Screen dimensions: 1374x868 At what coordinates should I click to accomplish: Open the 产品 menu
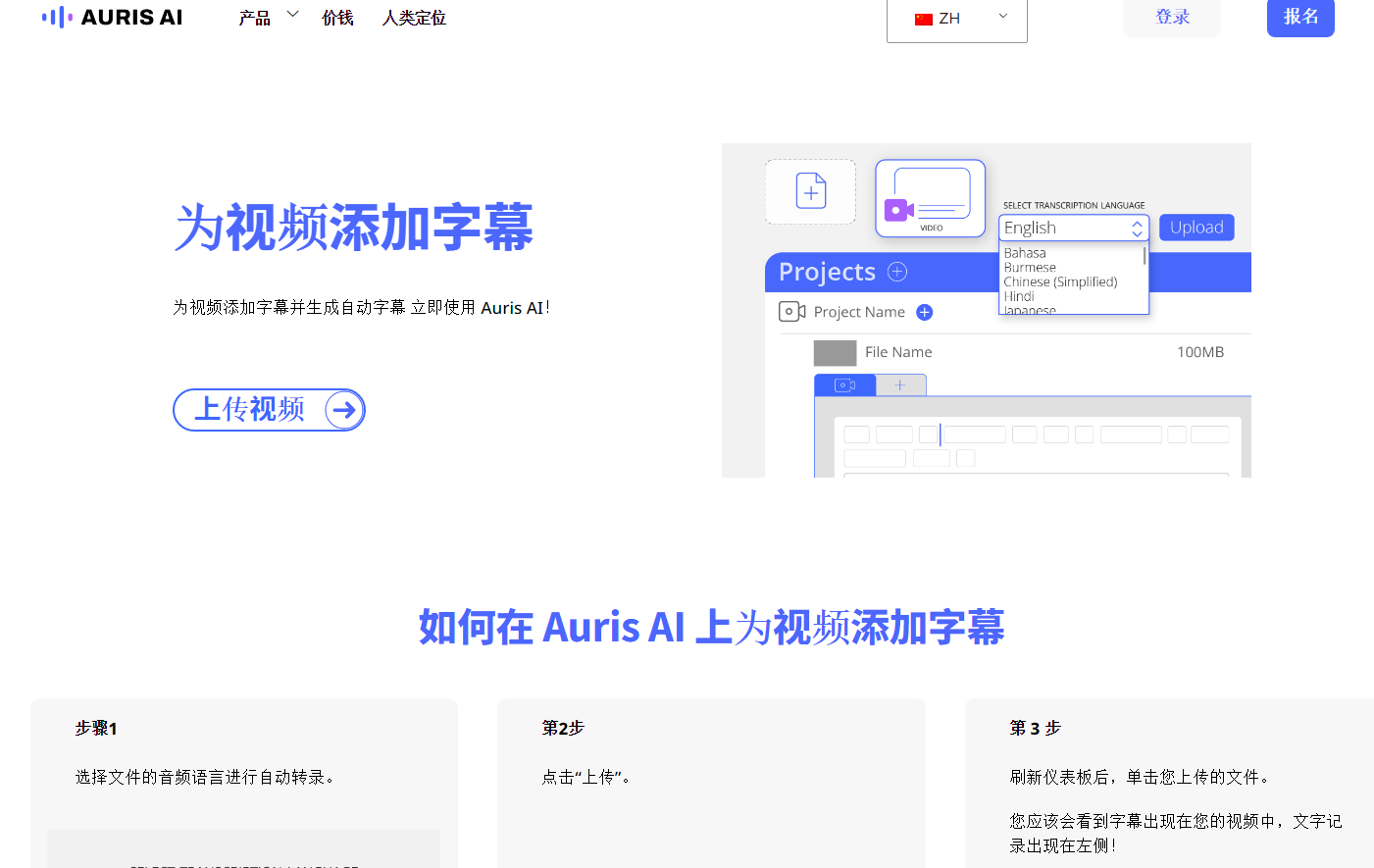255,18
